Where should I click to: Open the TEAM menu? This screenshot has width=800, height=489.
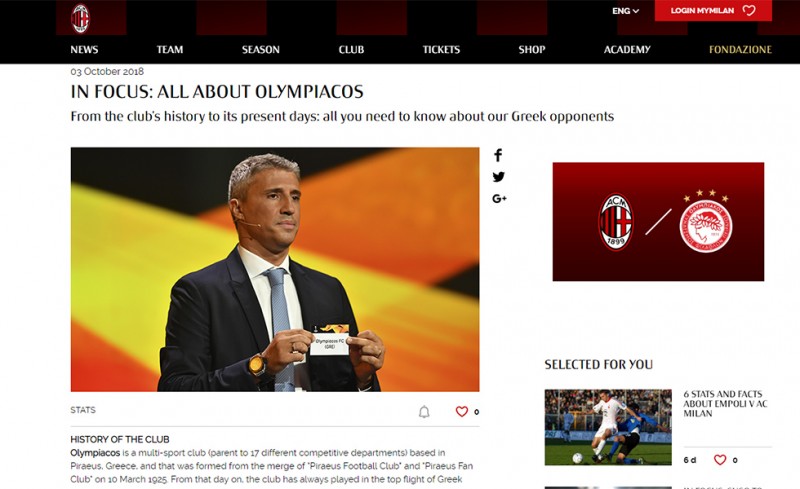click(x=170, y=50)
